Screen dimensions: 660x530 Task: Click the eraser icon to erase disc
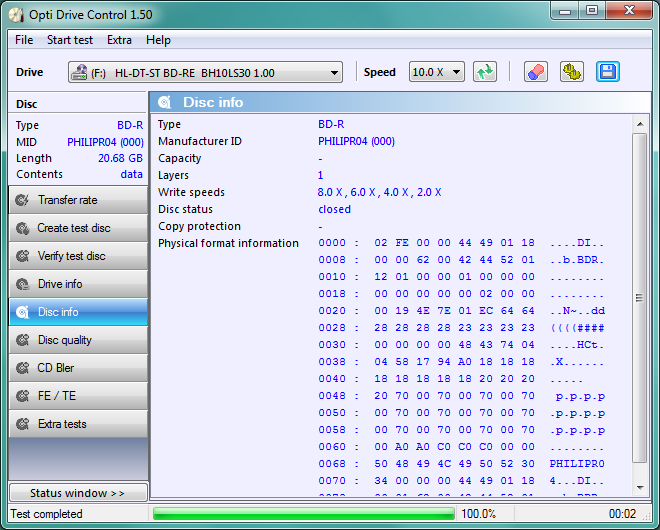[x=535, y=72]
